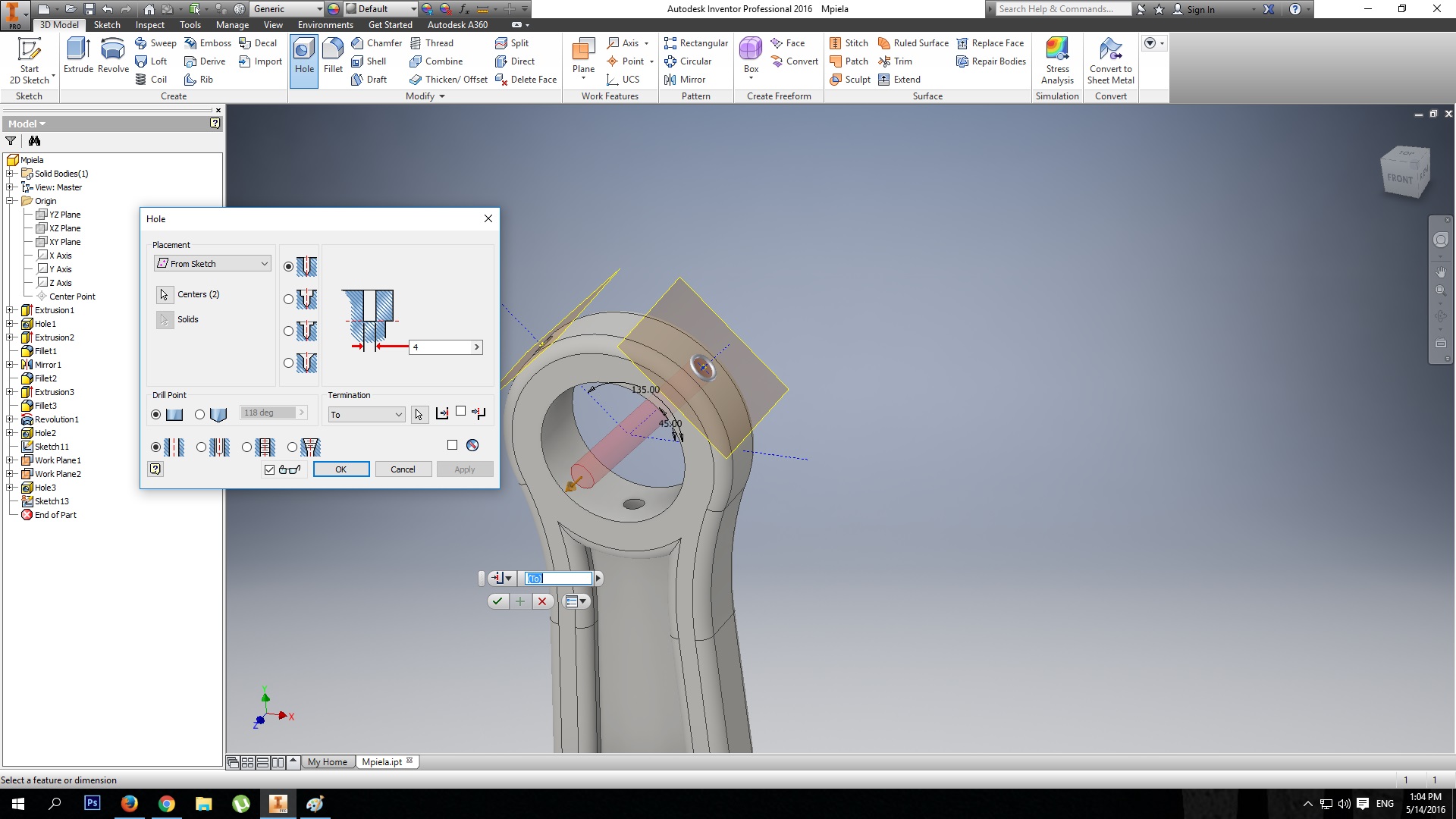
Task: Expand the Extrusion1 tree node
Action: point(10,310)
